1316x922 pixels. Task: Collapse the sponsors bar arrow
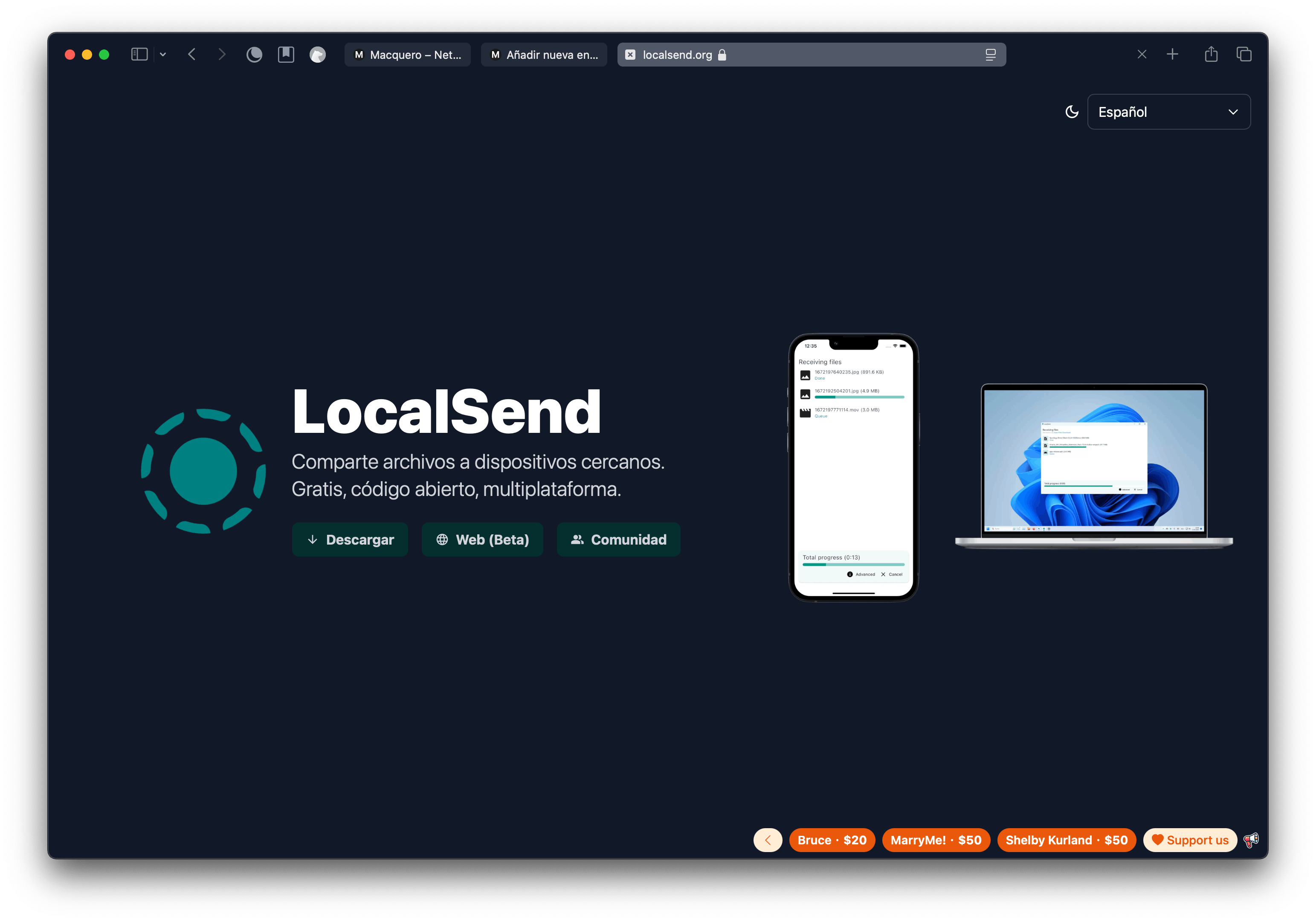pos(768,840)
